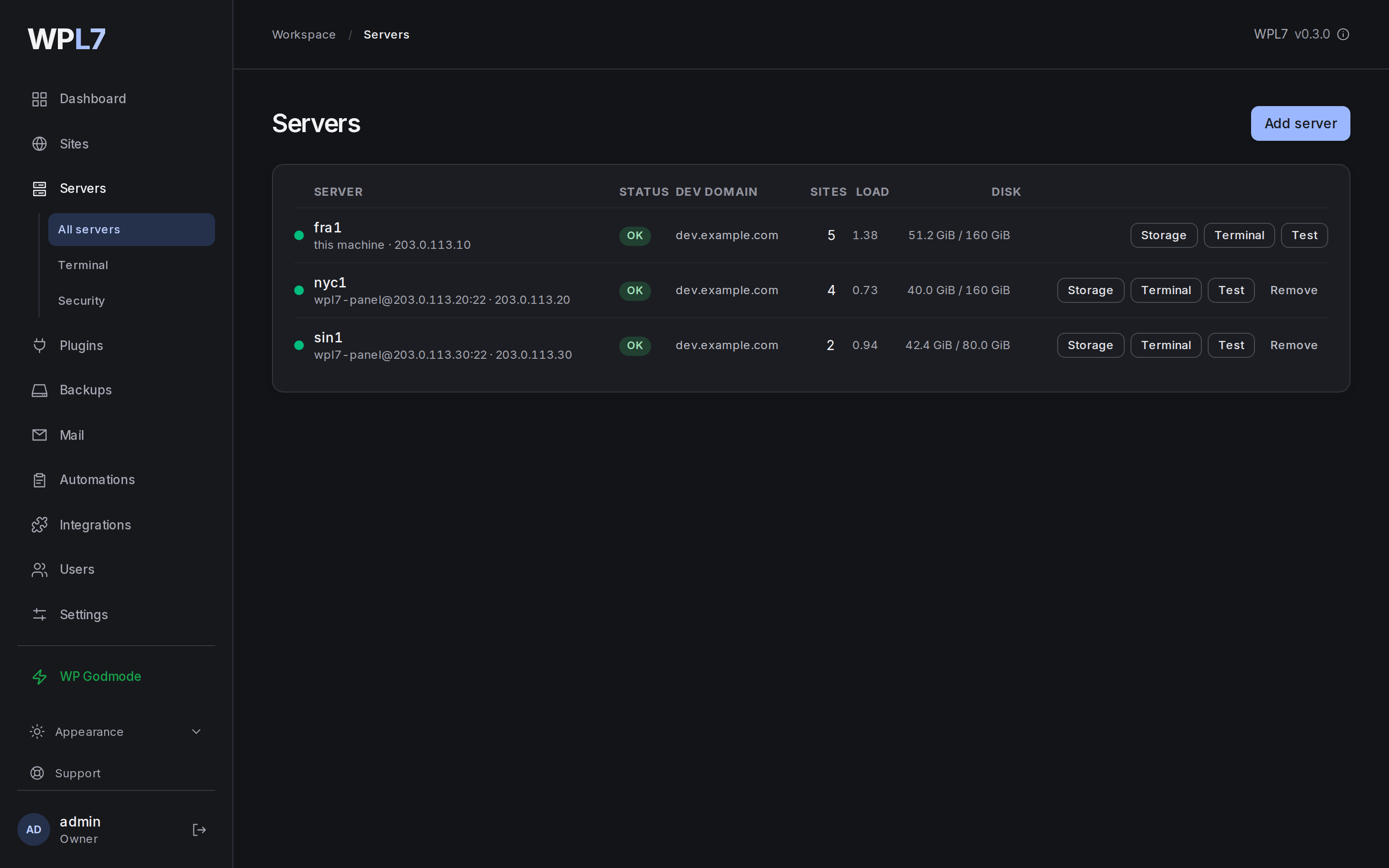This screenshot has width=1389, height=868.
Task: Click the Servers stack icon
Action: pyautogui.click(x=39, y=188)
